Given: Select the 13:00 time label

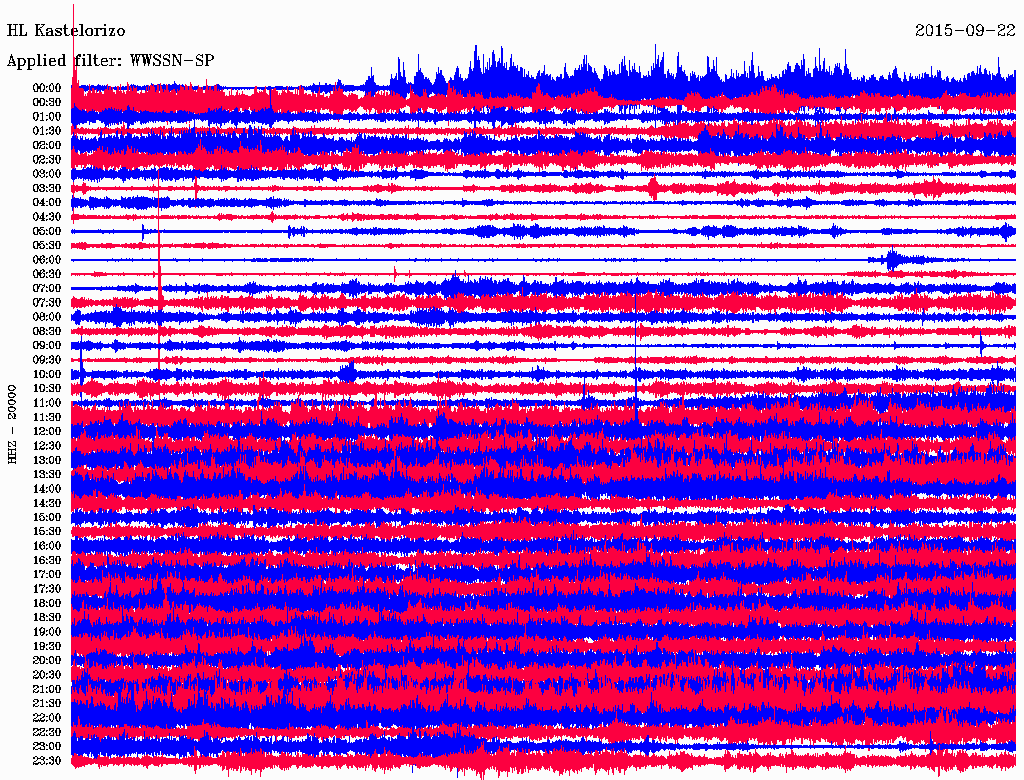Looking at the screenshot, I should tap(47, 460).
